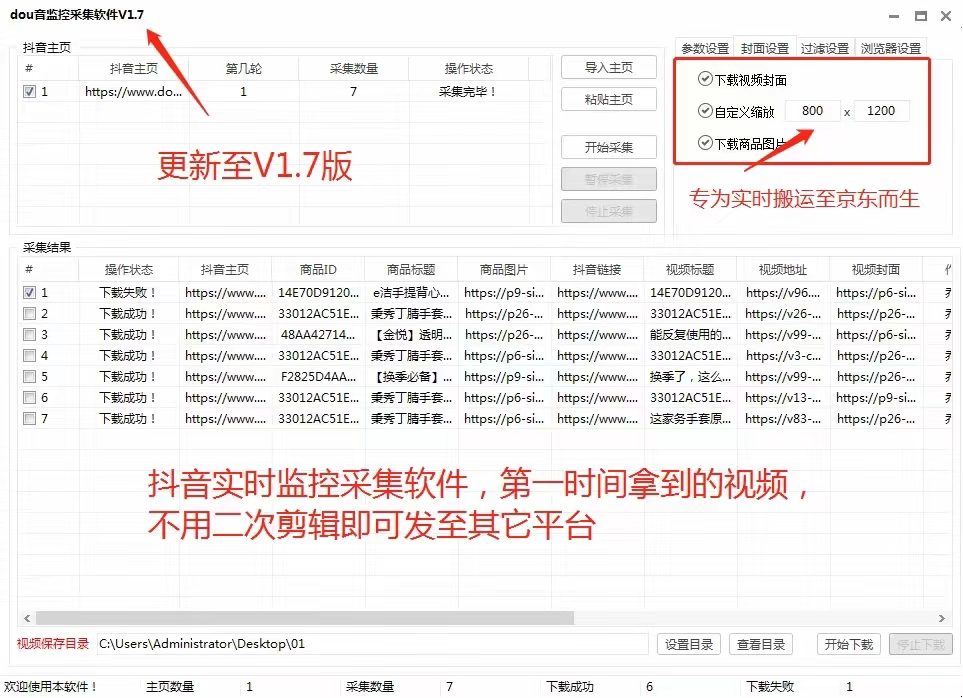
Task: Click horizontal scrollbar left arrow
Action: pos(27,618)
